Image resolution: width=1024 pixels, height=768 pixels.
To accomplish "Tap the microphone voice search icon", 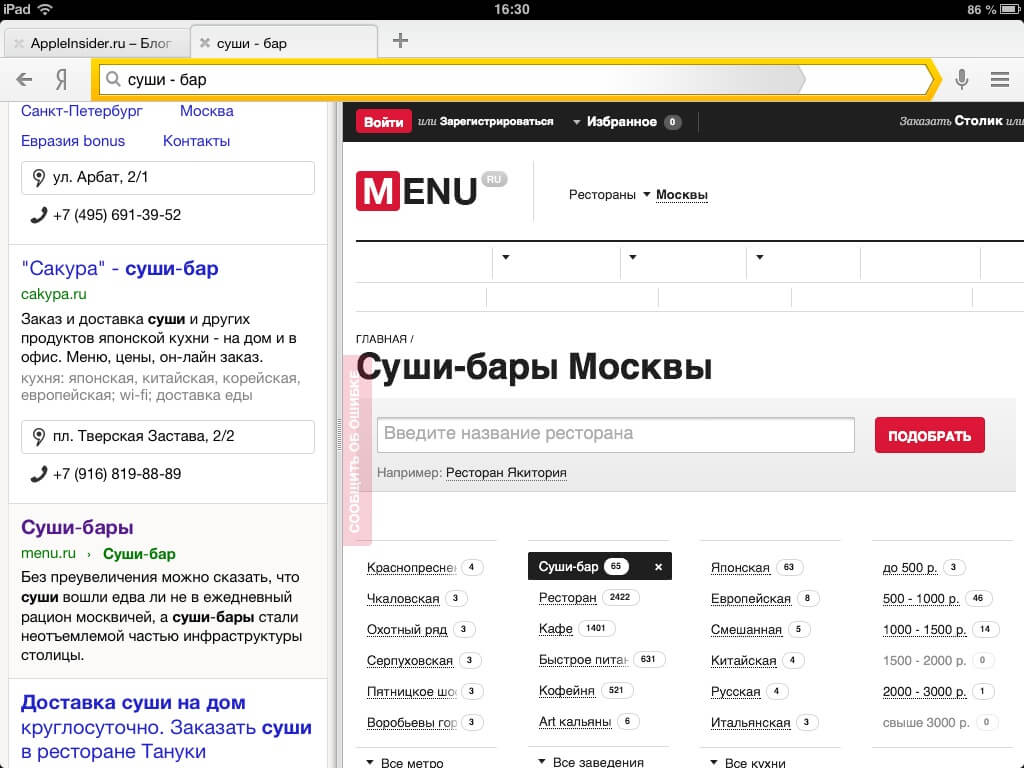I will coord(961,79).
